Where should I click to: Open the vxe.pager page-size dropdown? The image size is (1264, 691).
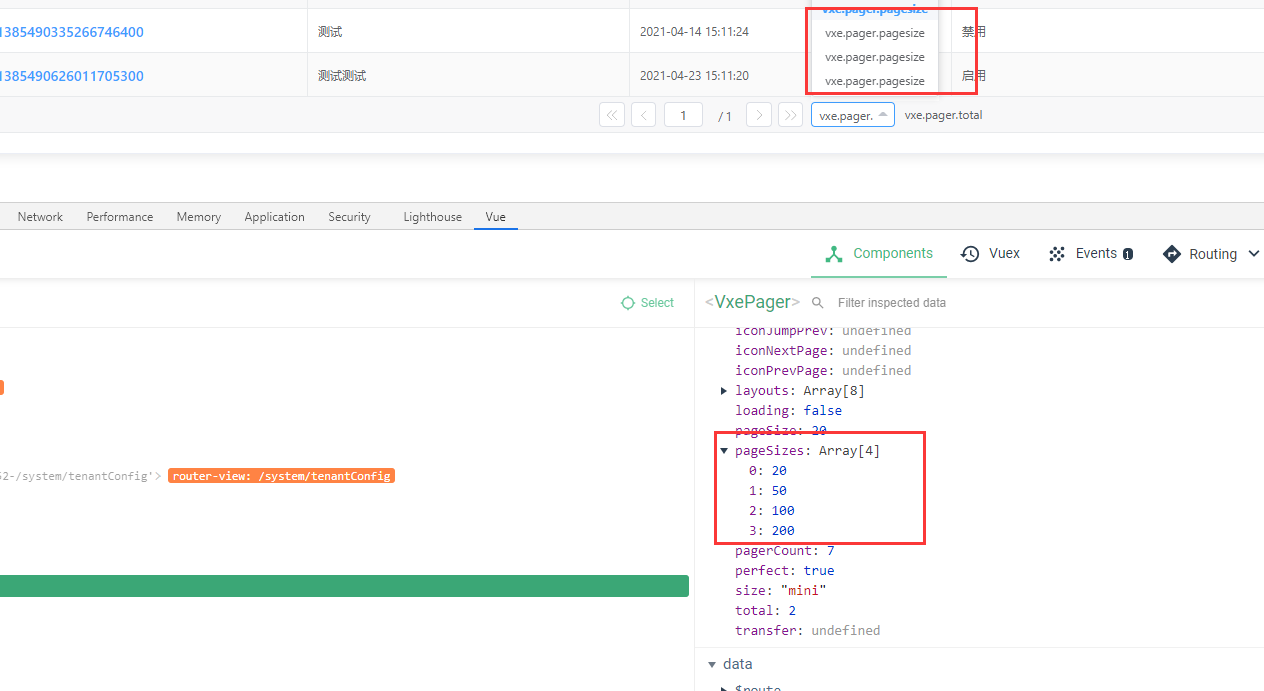851,114
